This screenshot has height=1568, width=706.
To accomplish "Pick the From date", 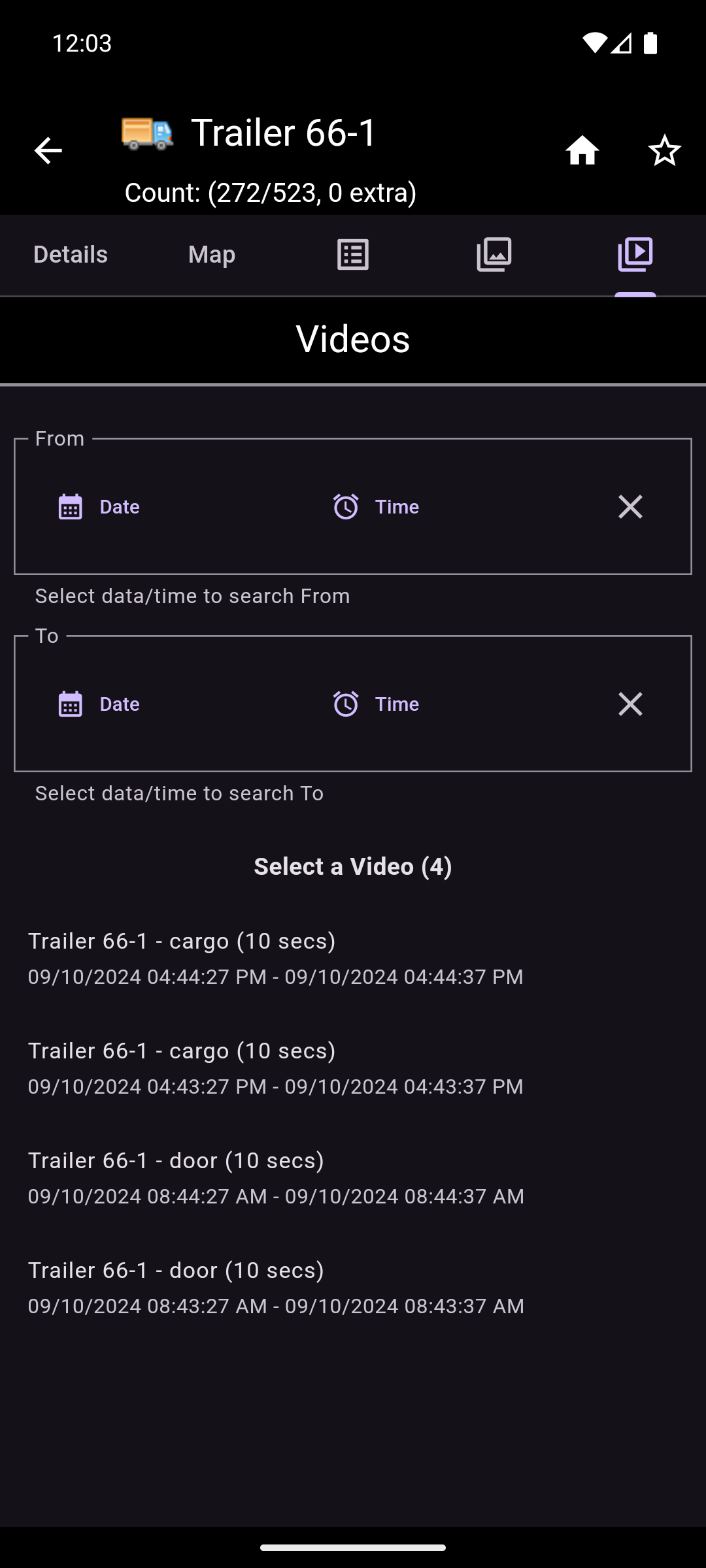I will (x=99, y=507).
